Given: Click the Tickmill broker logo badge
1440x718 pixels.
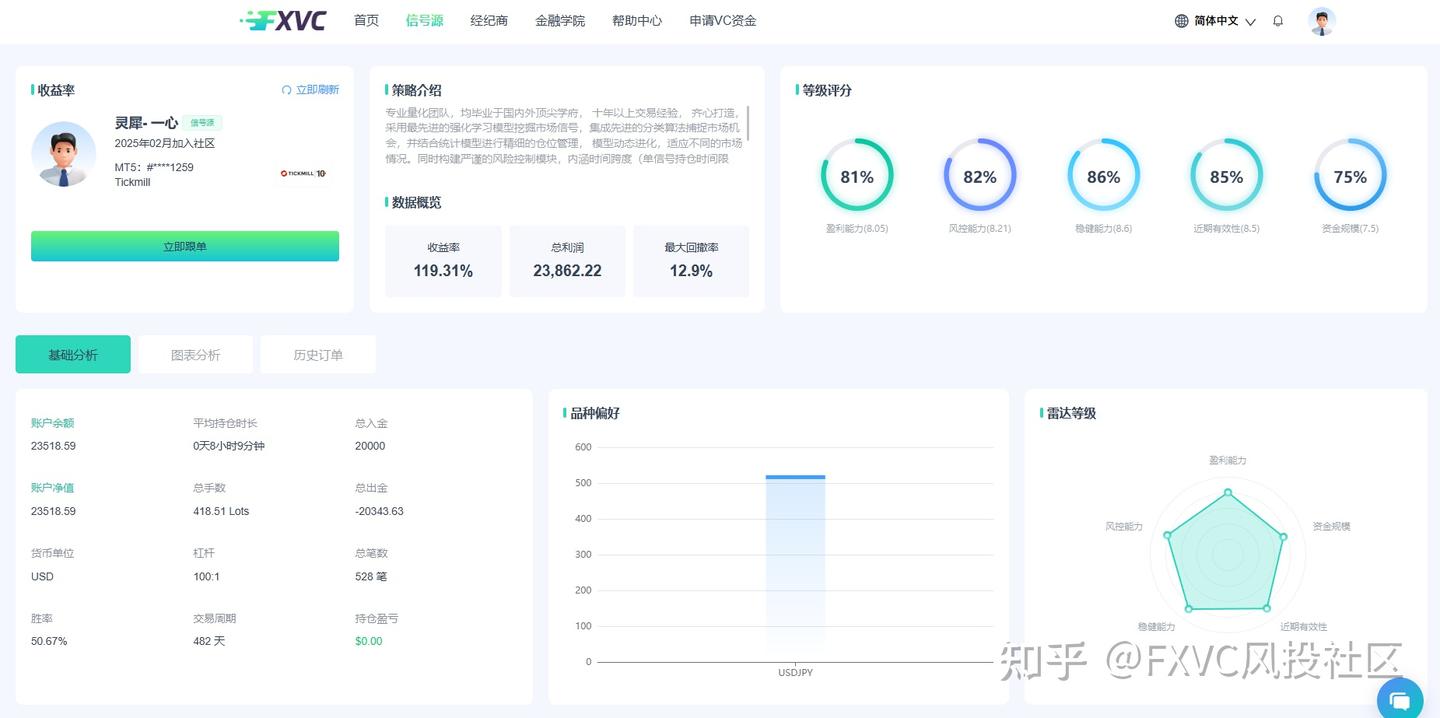Looking at the screenshot, I should coord(303,172).
